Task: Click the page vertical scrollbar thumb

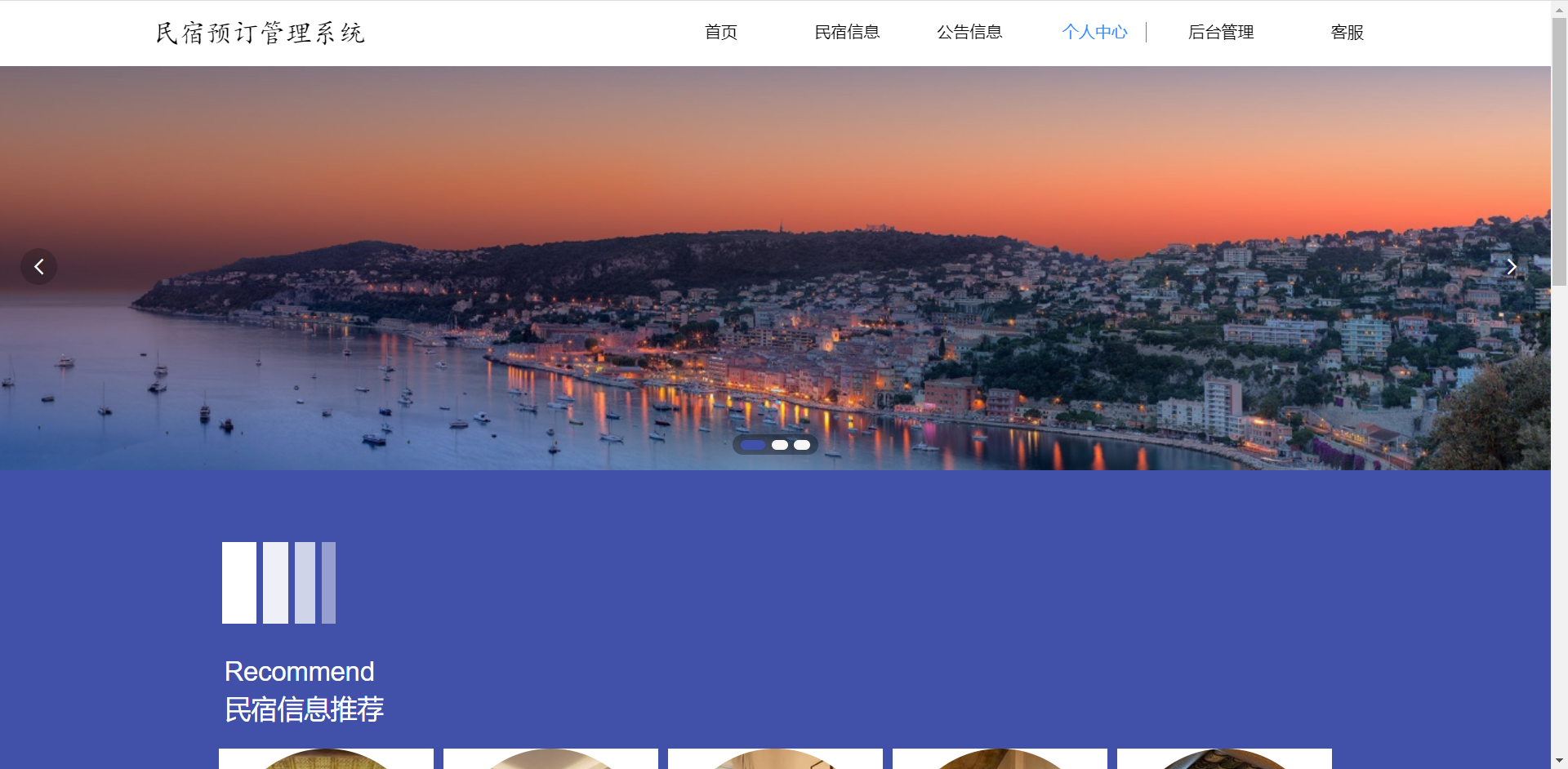Action: pos(1560,151)
